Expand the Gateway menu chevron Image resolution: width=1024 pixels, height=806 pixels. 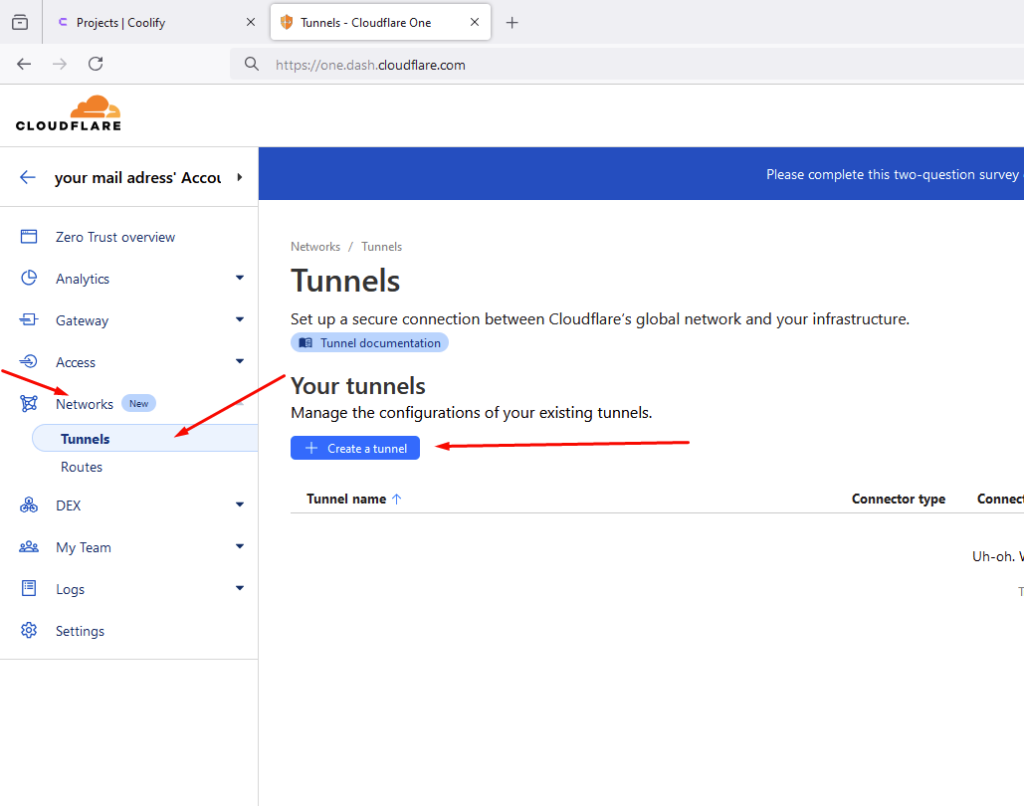[x=240, y=320]
